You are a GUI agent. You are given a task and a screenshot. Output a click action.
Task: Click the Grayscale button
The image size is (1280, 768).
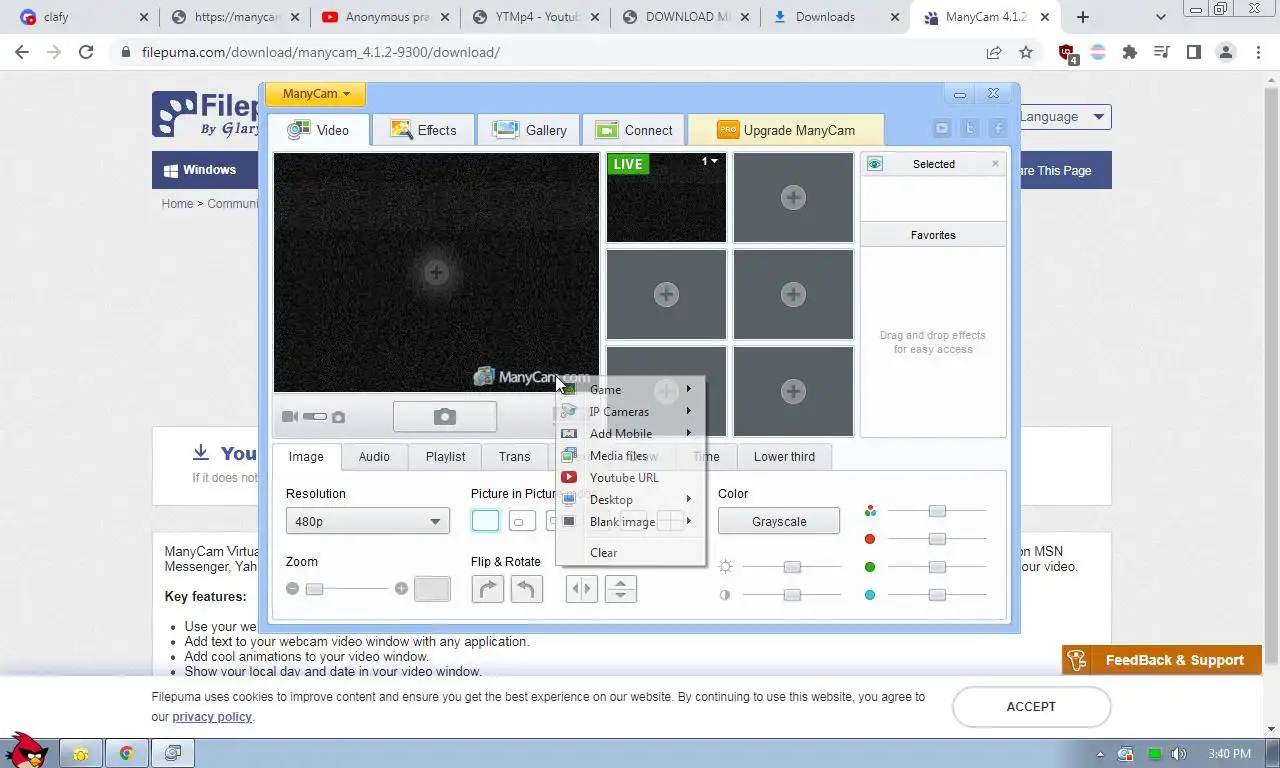click(779, 521)
